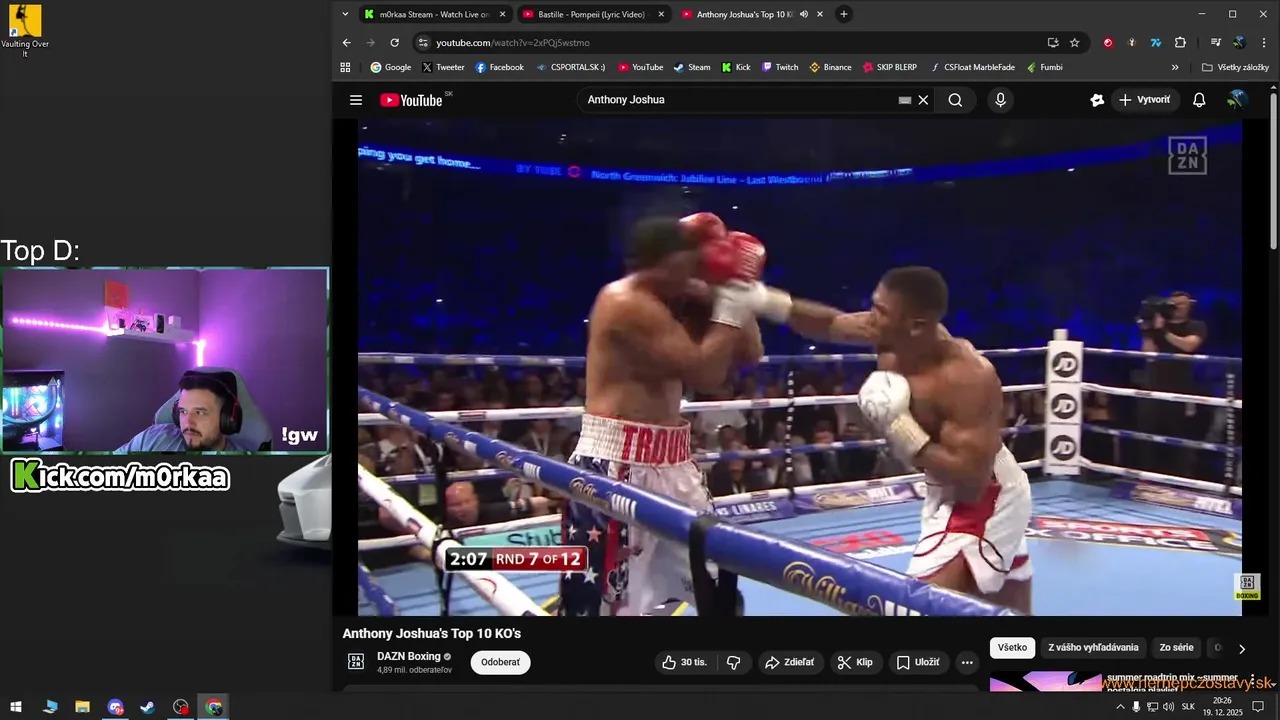This screenshot has height=720, width=1280.
Task: Open the Všetky záložky bookmarks folder
Action: pyautogui.click(x=1235, y=67)
